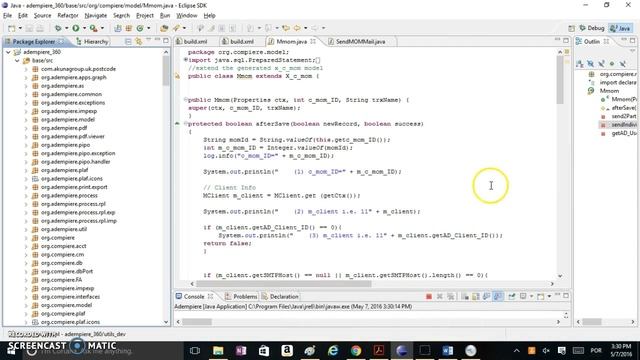
Task: Toggle Scroll Lock in Console toolbar
Action: pyautogui.click(x=476, y=296)
